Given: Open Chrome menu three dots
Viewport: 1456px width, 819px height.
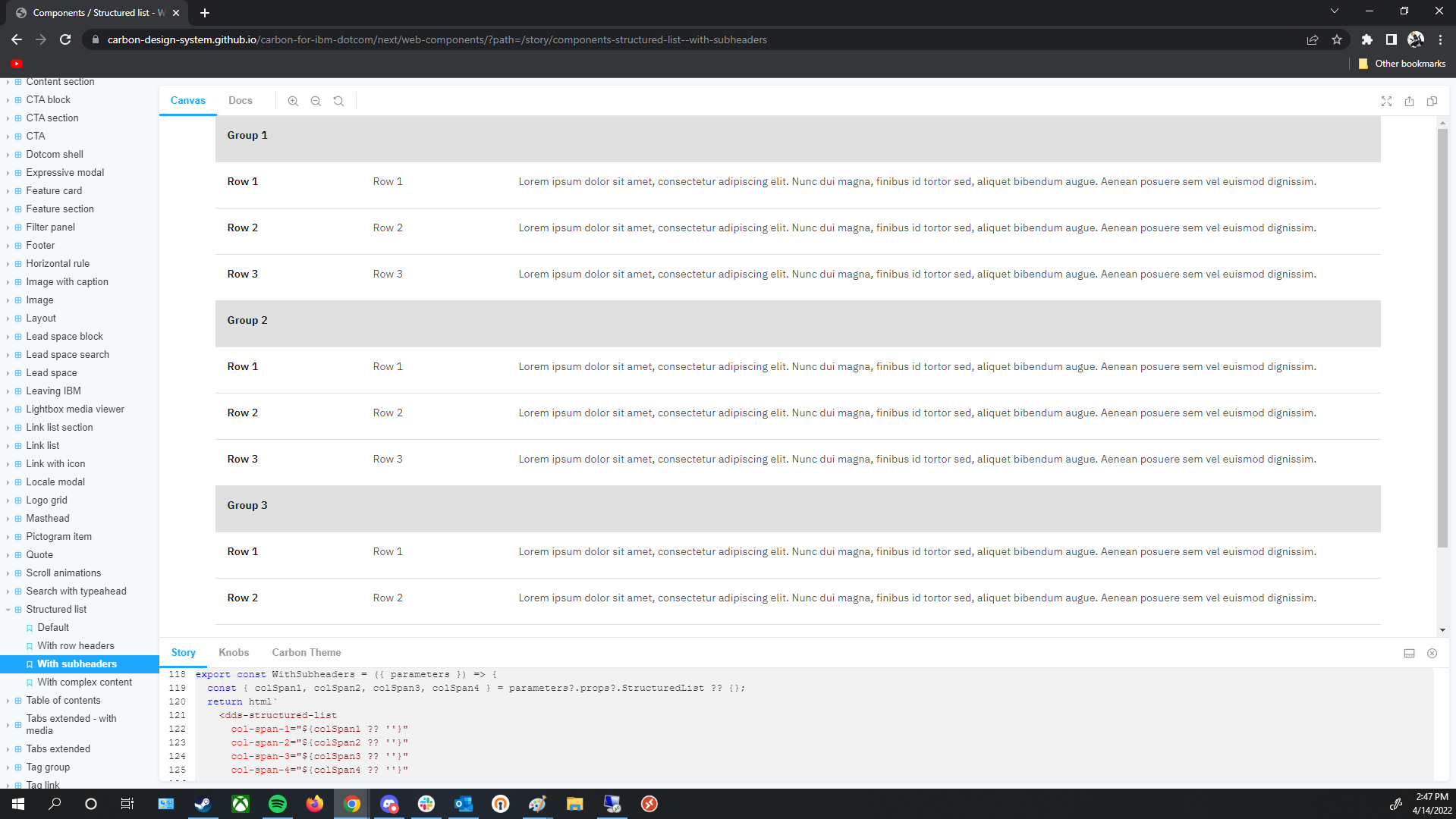Looking at the screenshot, I should 1440,39.
